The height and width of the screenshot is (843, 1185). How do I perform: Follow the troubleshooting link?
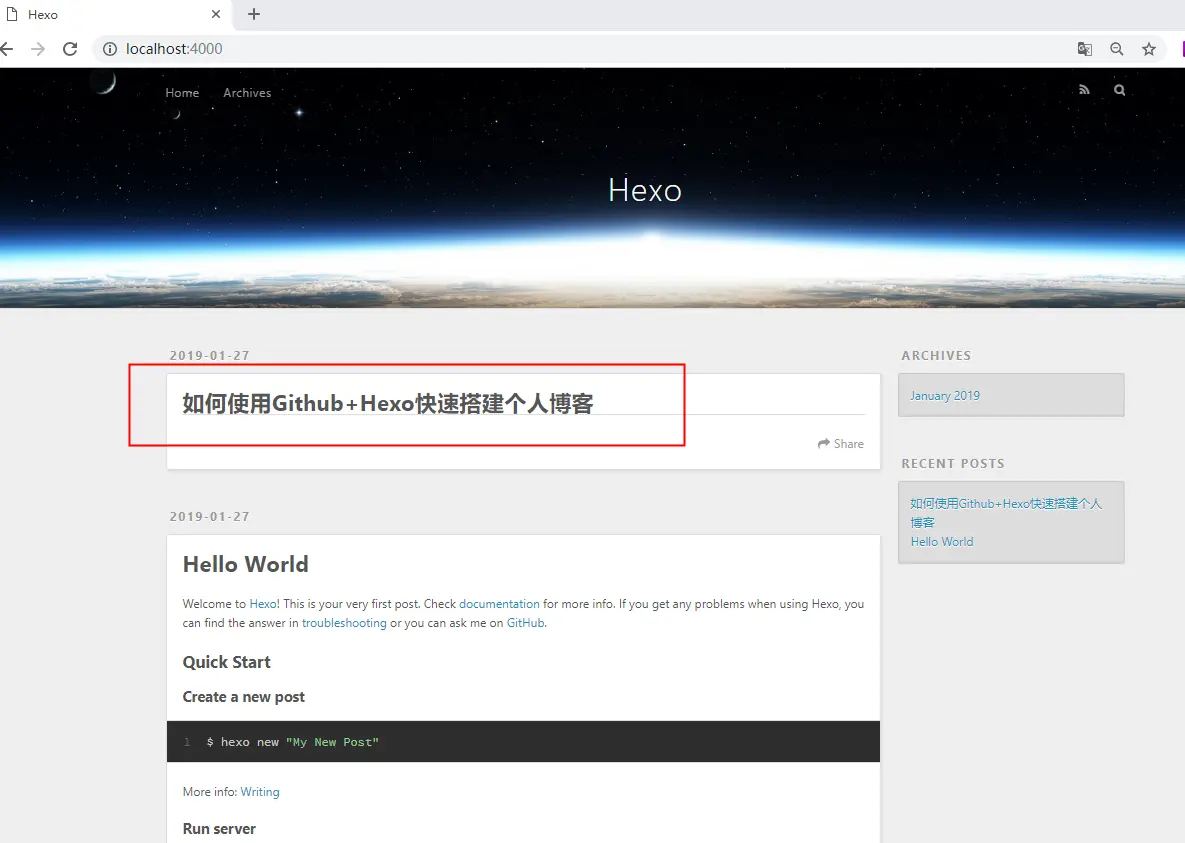344,623
